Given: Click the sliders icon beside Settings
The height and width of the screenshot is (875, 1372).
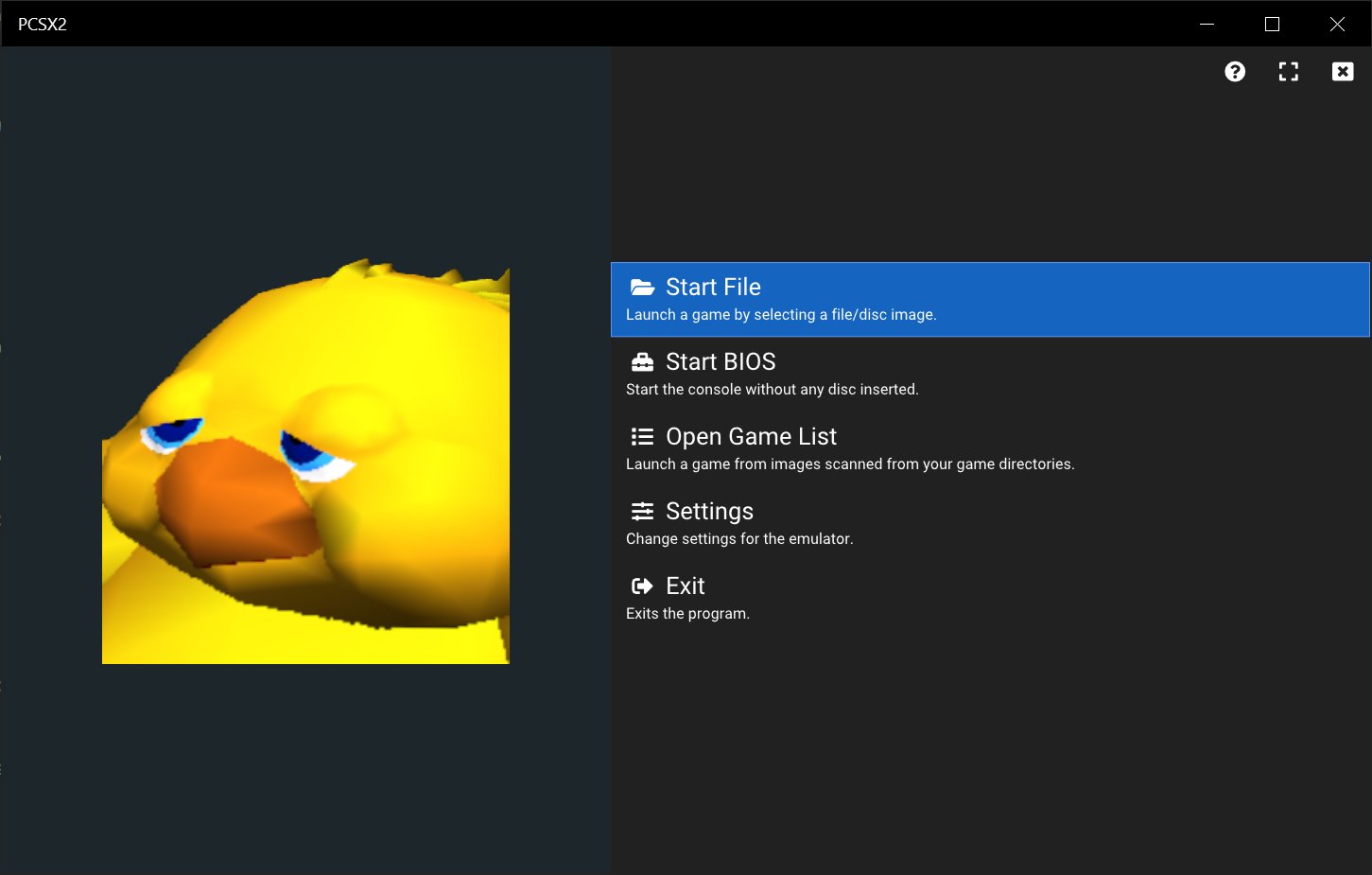Looking at the screenshot, I should [x=643, y=511].
